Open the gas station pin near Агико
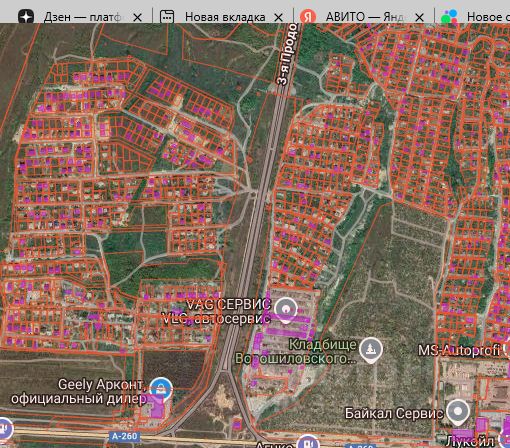The width and height of the screenshot is (510, 448). 308,442
